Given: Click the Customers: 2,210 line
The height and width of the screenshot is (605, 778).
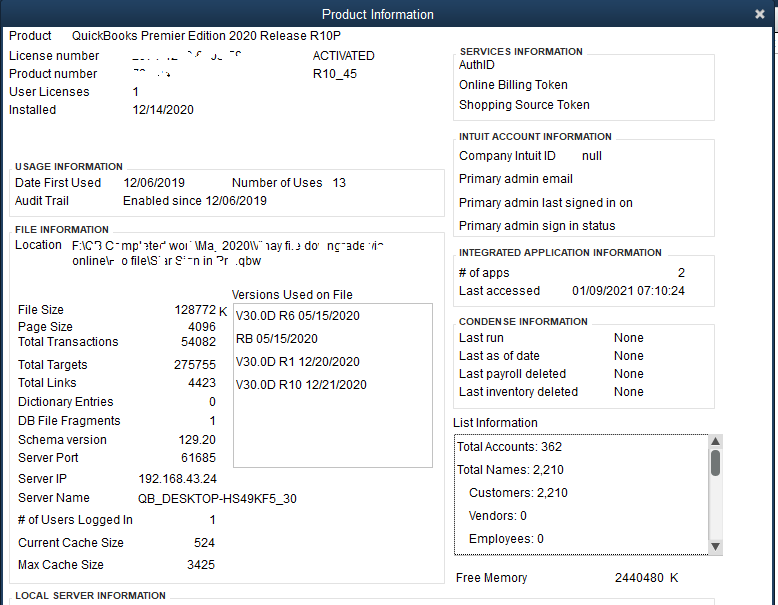Looking at the screenshot, I should click(x=518, y=493).
